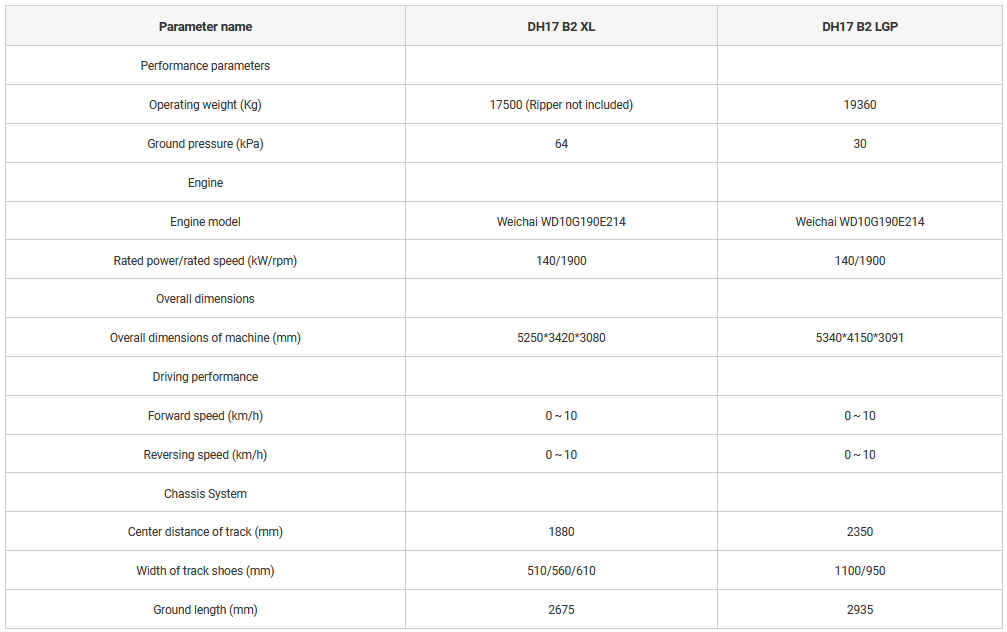Image resolution: width=1007 pixels, height=632 pixels.
Task: Select the 5340*4150*3091 dimensions cell
Action: click(x=860, y=338)
